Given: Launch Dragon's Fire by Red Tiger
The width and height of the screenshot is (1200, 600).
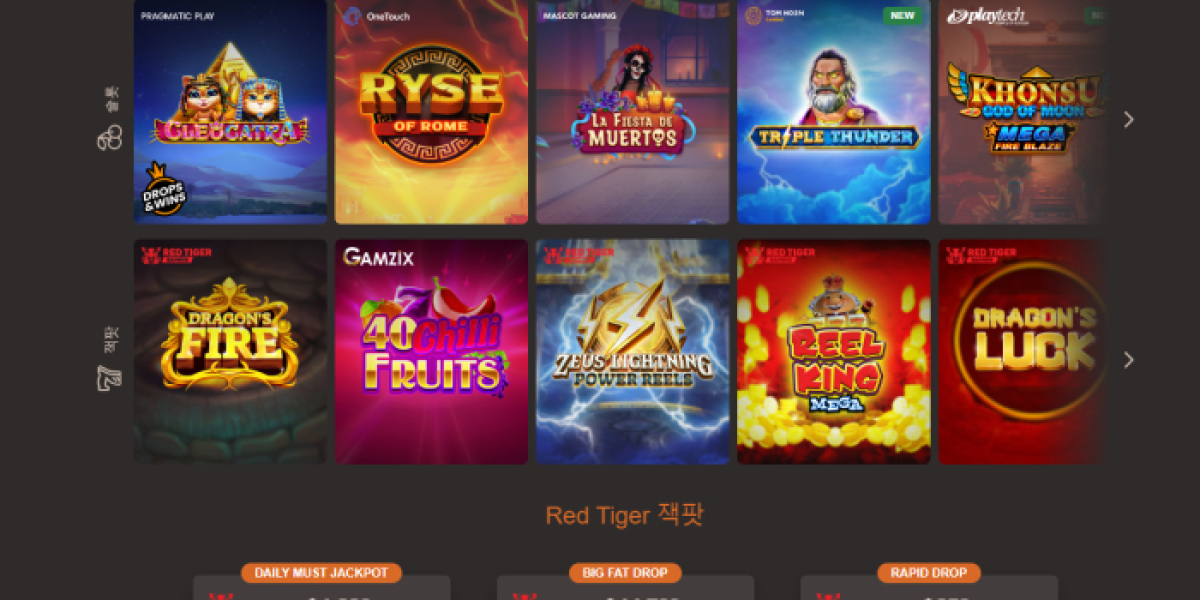Looking at the screenshot, I should tap(231, 351).
